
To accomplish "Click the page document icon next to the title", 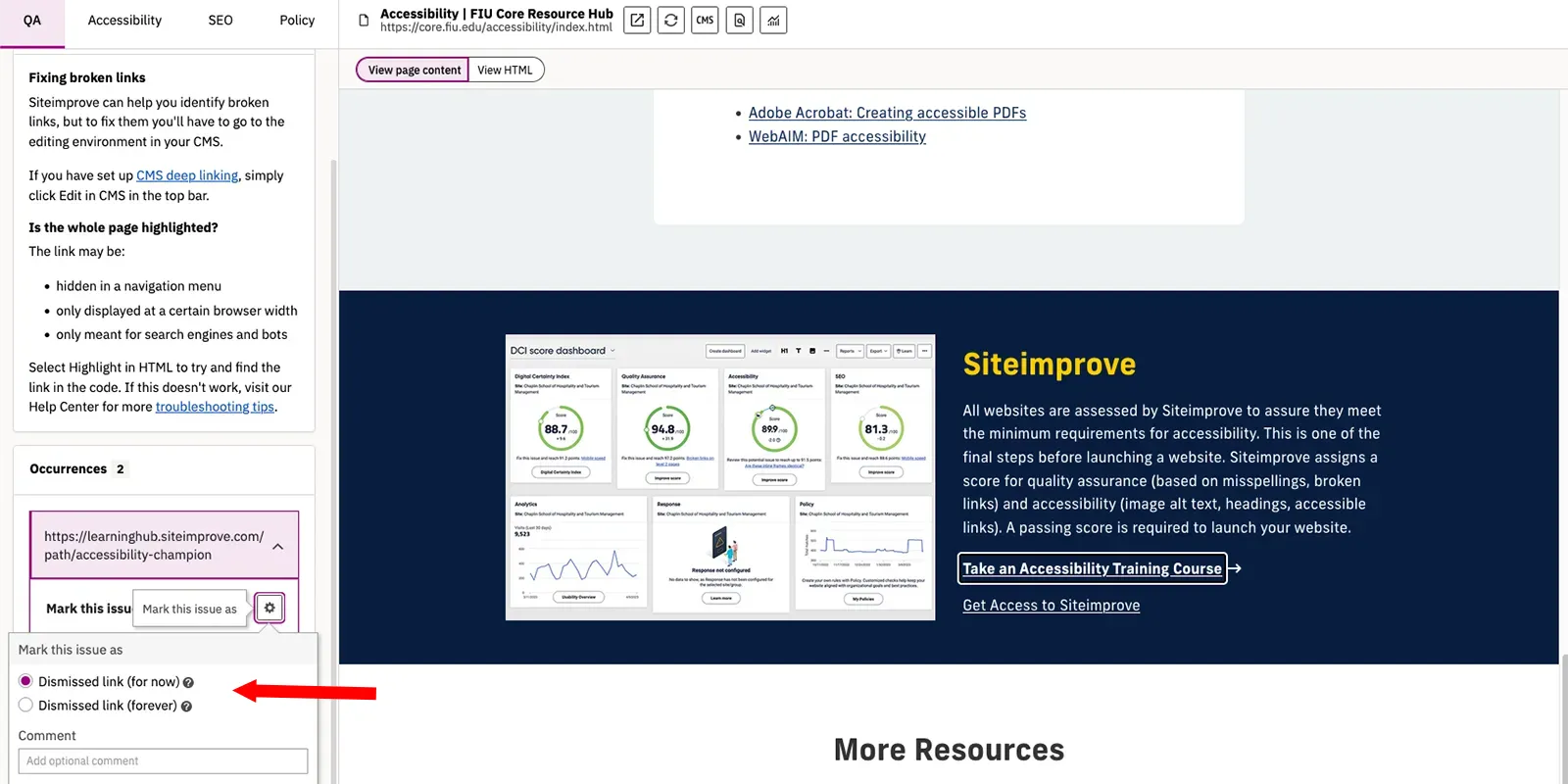I will click(364, 21).
